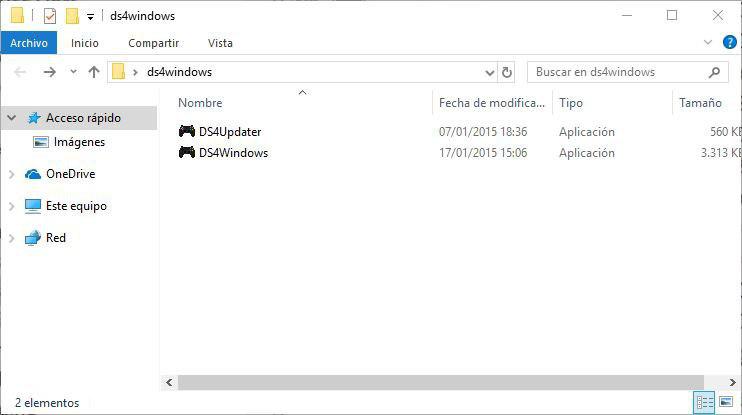Click the search magnifier icon
Viewport: 742px width, 415px height.
(714, 72)
